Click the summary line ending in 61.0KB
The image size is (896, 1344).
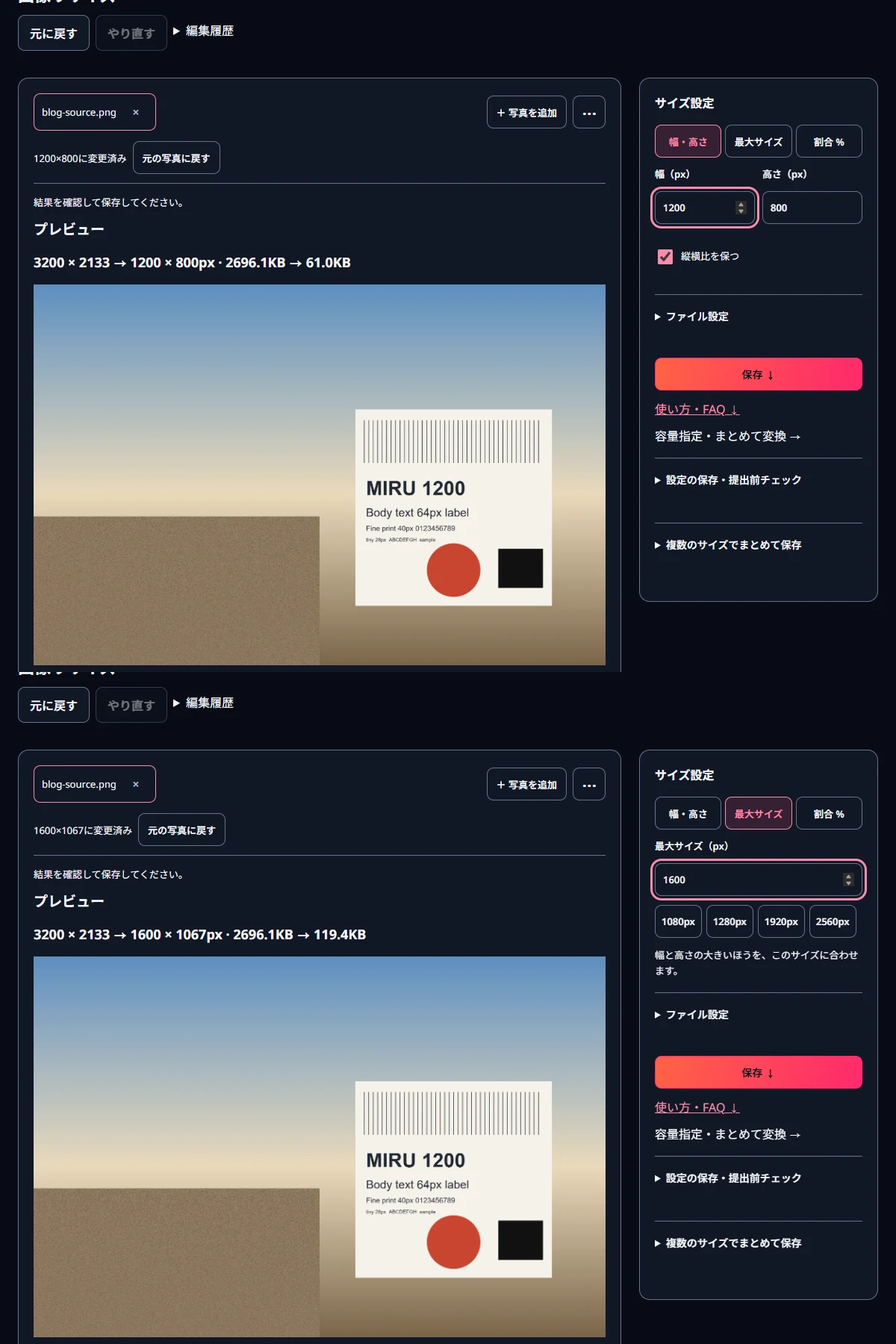tap(192, 263)
